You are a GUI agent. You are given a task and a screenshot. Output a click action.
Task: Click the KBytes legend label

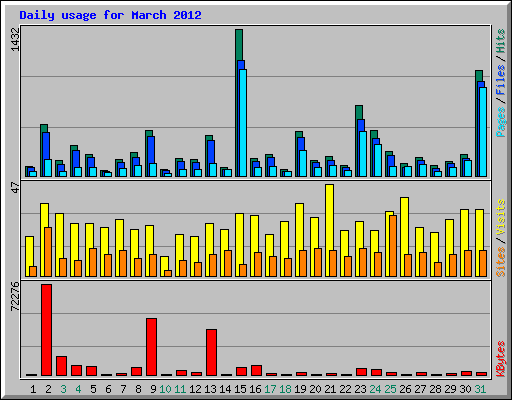(501, 359)
